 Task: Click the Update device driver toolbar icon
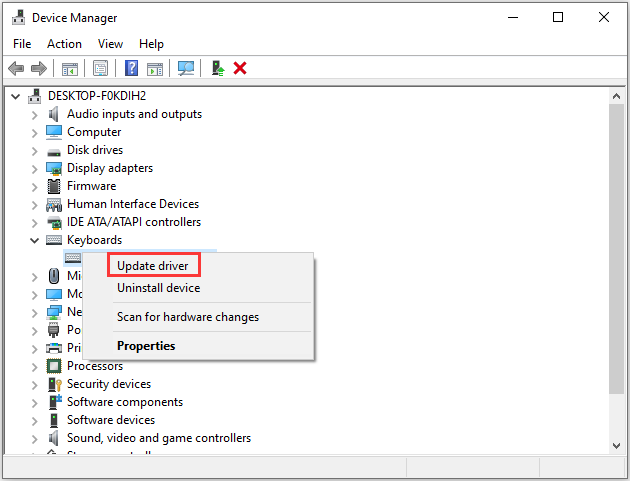pos(218,68)
